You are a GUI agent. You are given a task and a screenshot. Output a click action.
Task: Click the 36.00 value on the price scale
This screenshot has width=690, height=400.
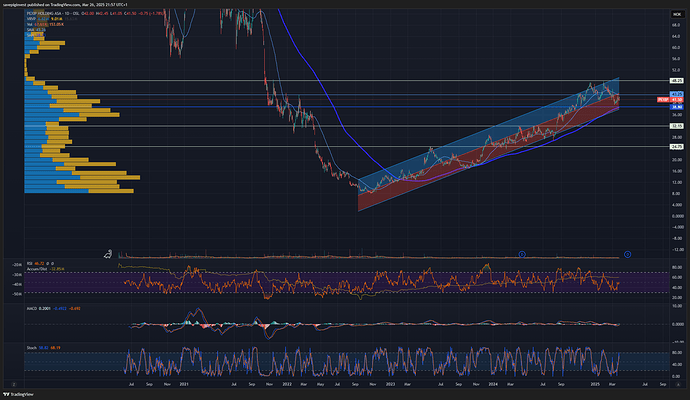tap(676, 115)
